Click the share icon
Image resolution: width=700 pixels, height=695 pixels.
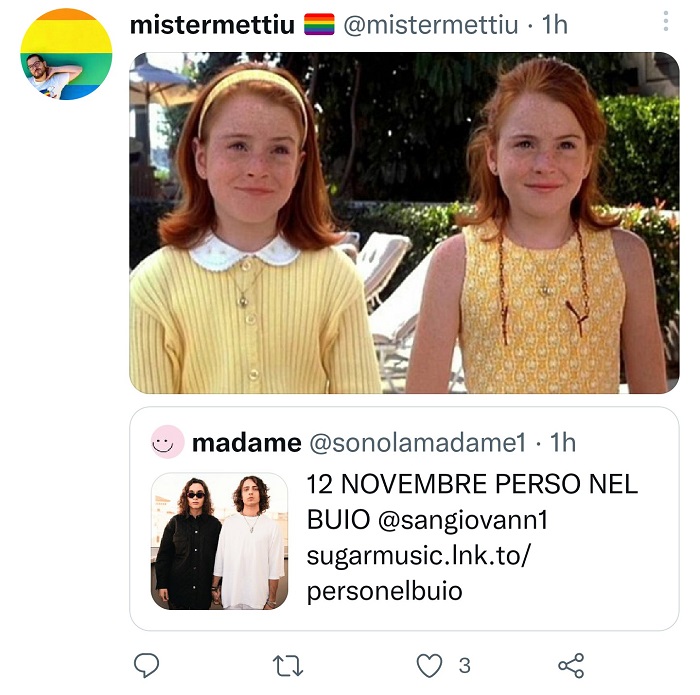[x=571, y=665]
